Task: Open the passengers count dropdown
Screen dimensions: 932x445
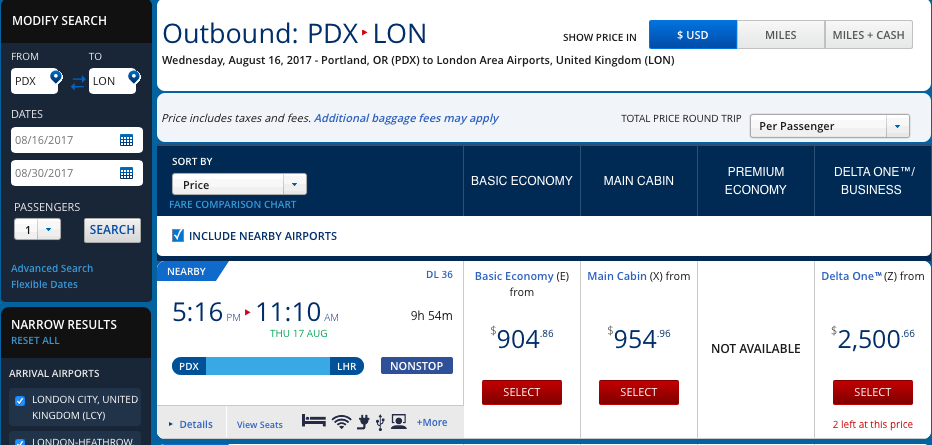Action: click(x=38, y=230)
